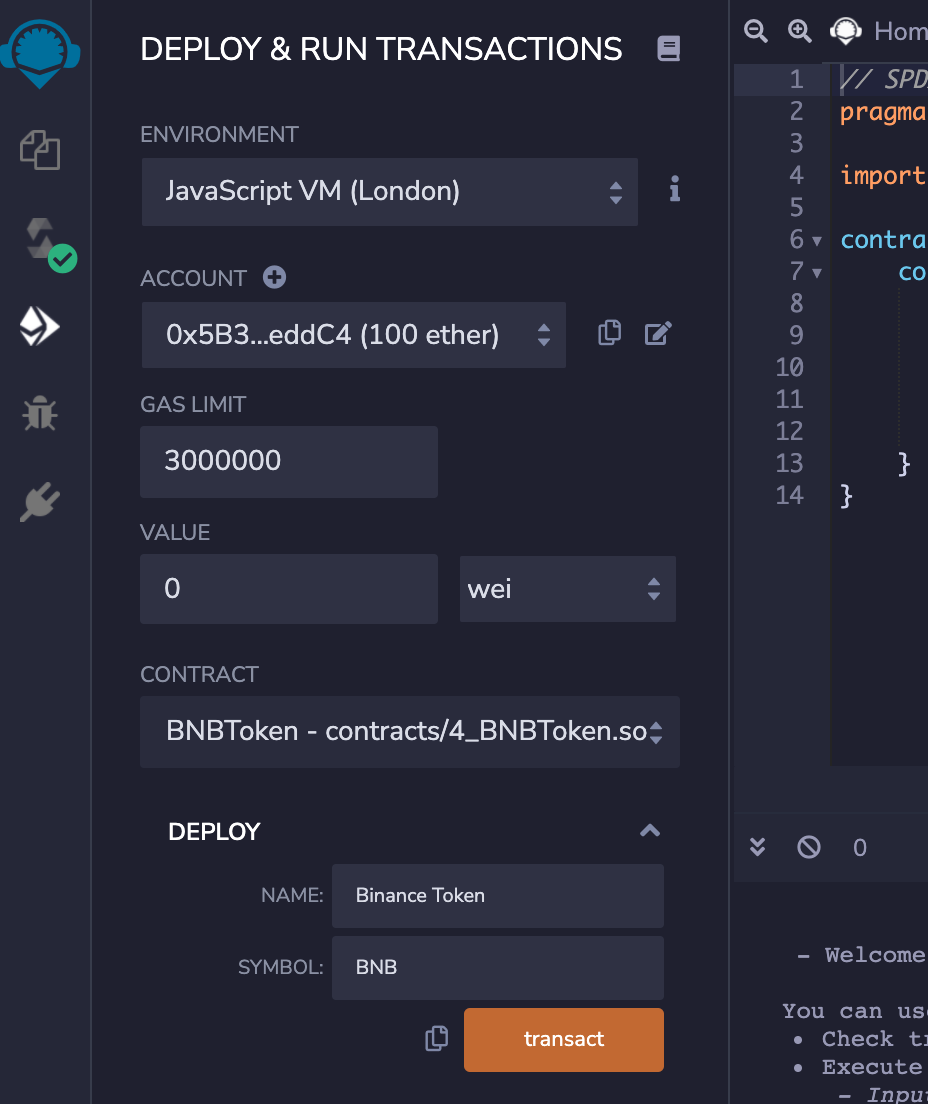
Task: Copy deploy calldata to clipboard icon
Action: click(x=437, y=1039)
